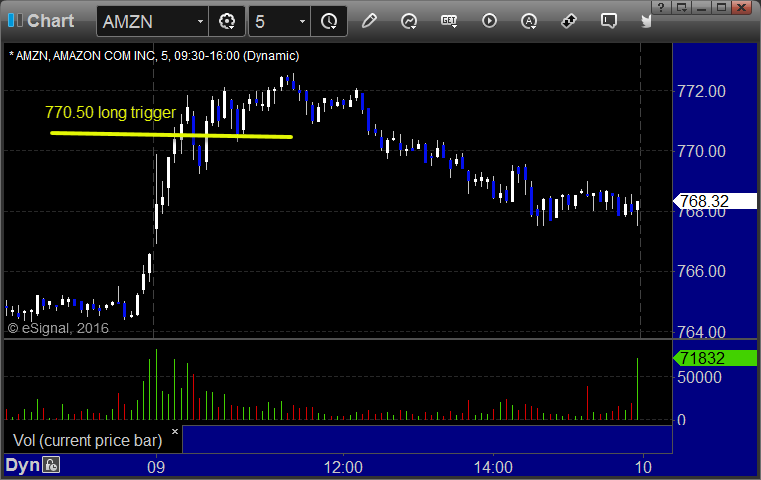Minimize the chart window
The image size is (761, 480).
coord(702,7)
